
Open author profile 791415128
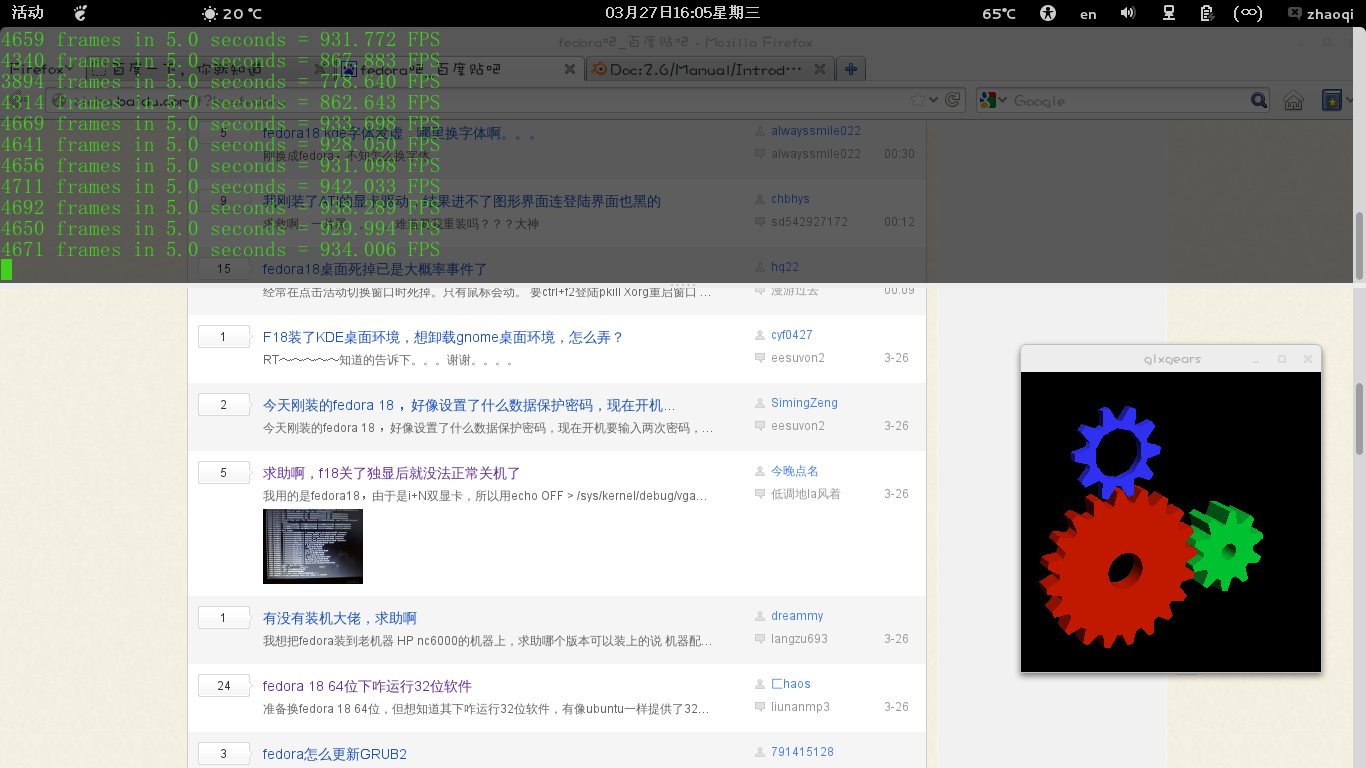tap(802, 752)
